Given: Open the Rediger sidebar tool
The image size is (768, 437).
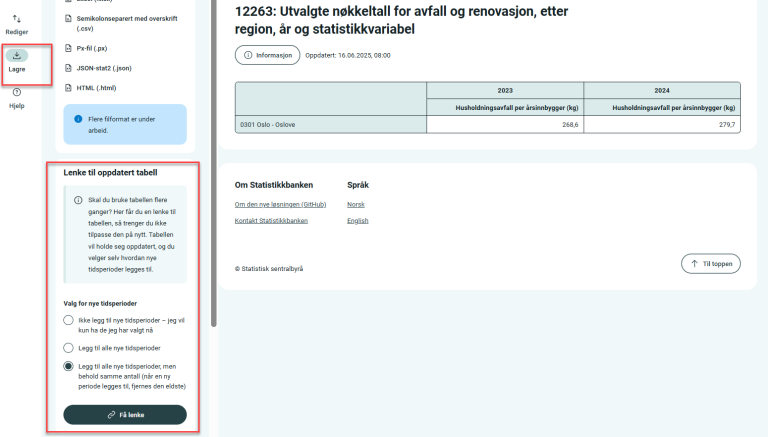Looking at the screenshot, I should pyautogui.click(x=17, y=24).
